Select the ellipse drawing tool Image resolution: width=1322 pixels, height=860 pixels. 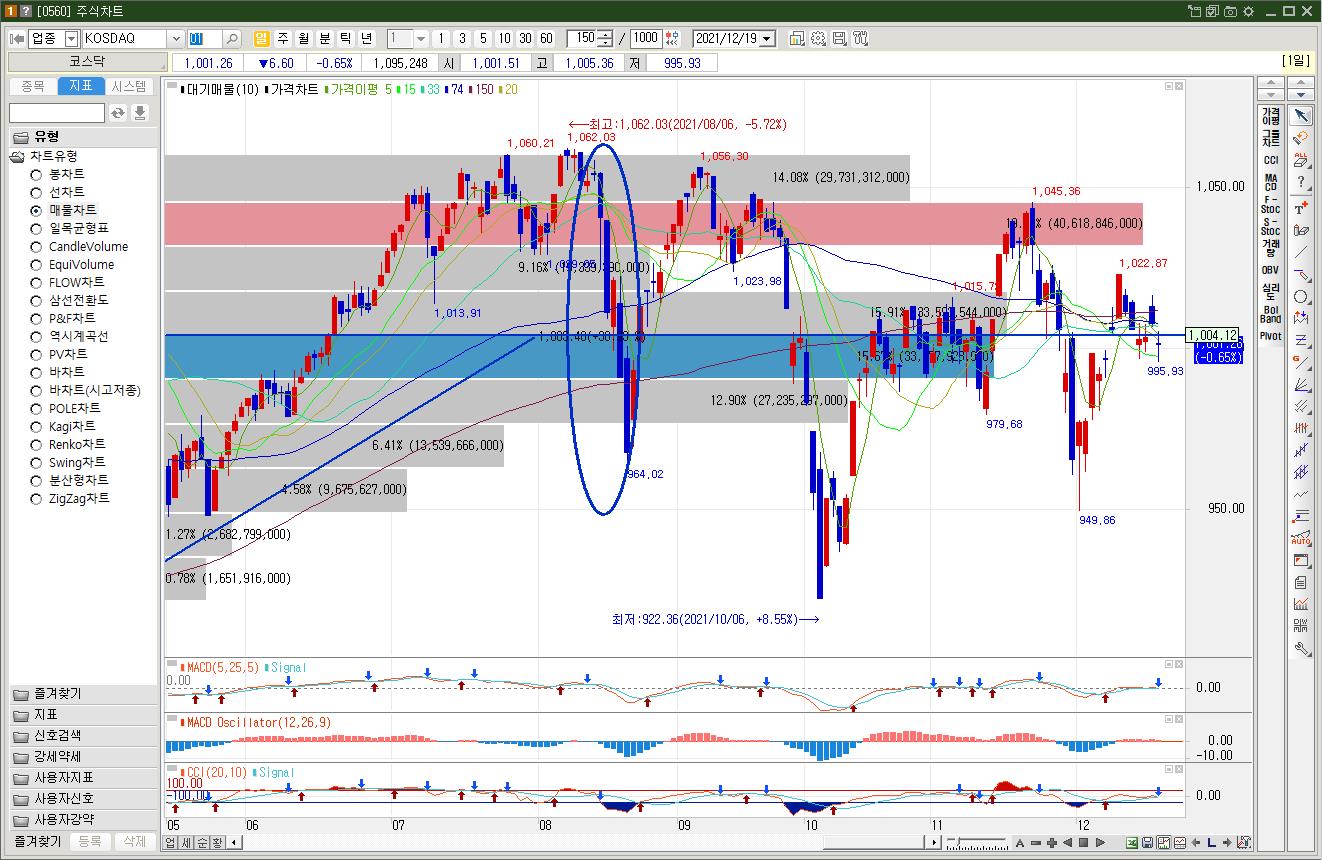(x=1300, y=296)
